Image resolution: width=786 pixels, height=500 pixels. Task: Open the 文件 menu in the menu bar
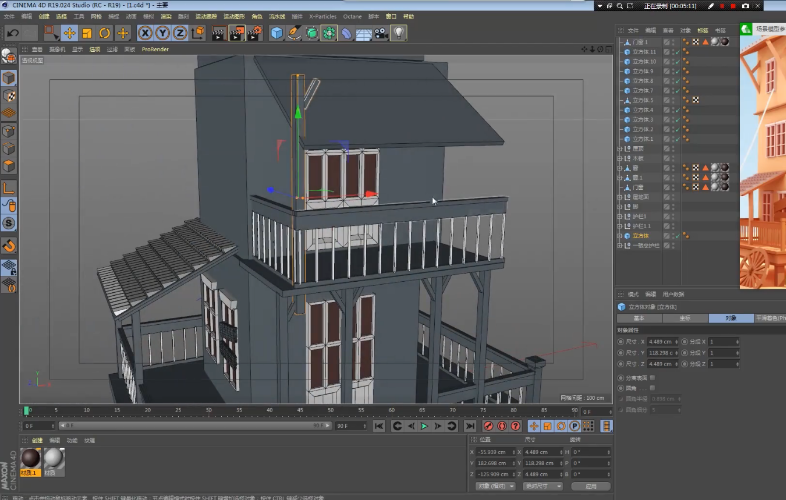(9, 17)
